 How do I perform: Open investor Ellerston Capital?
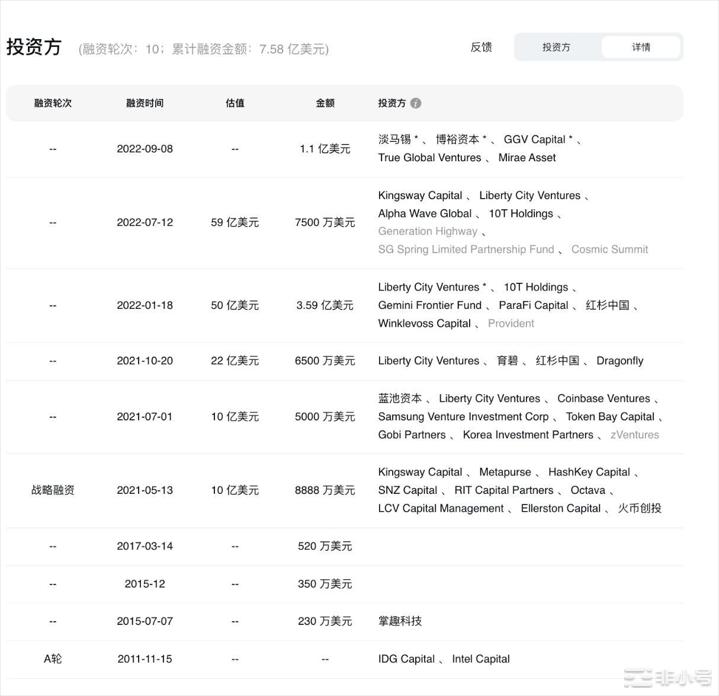pyautogui.click(x=560, y=508)
